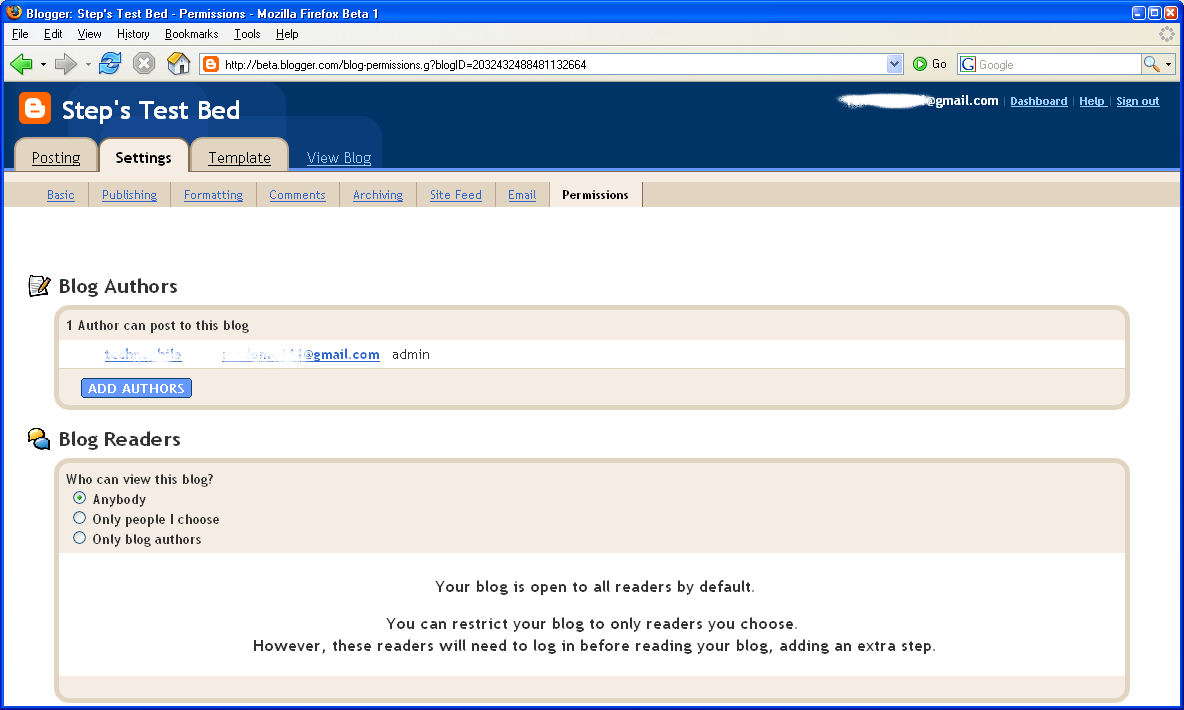Open the Bookmarks menu
The width and height of the screenshot is (1184, 710).
(192, 34)
